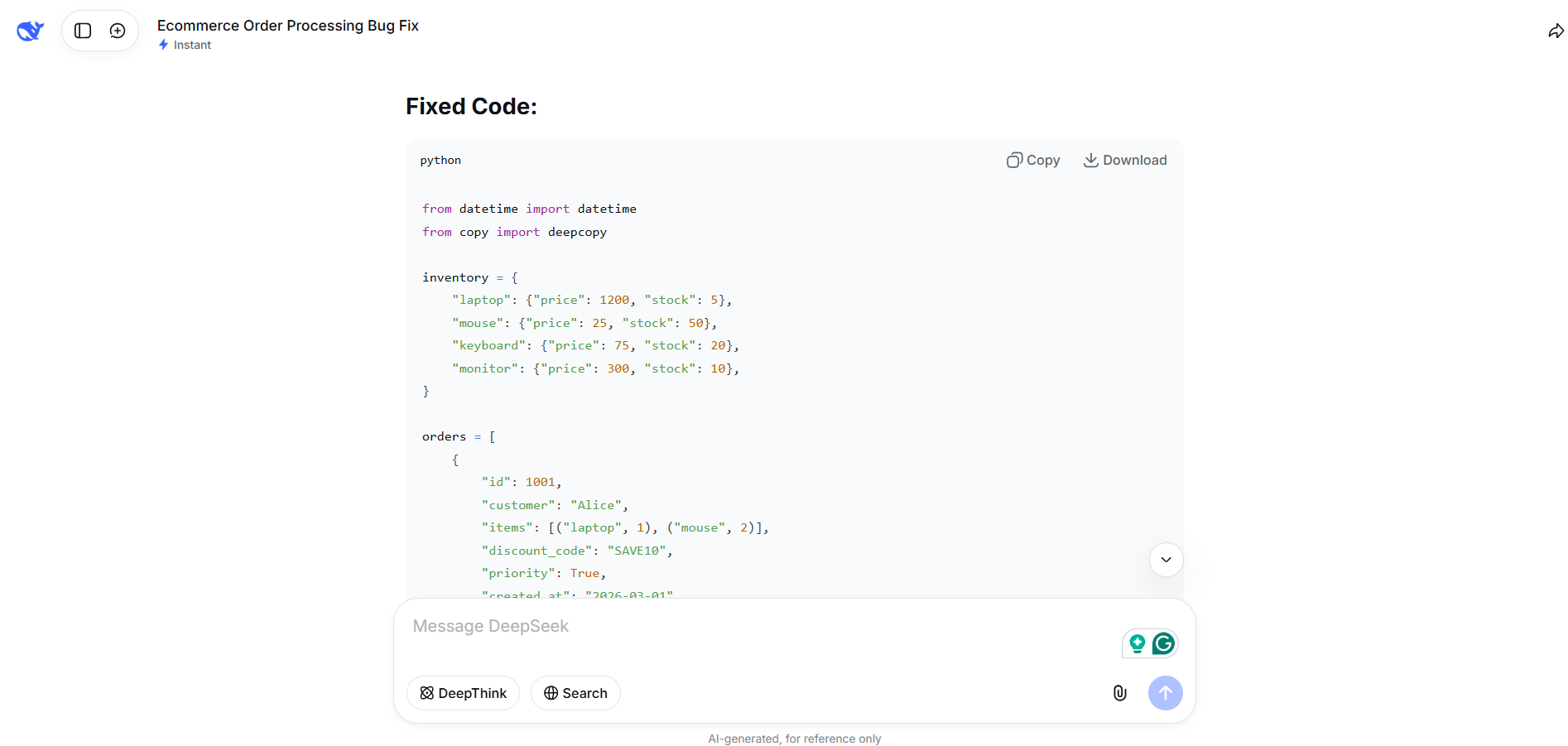Viewport: 1568px width, 746px height.
Task: Toggle the sidebar panel icon
Action: pyautogui.click(x=83, y=31)
